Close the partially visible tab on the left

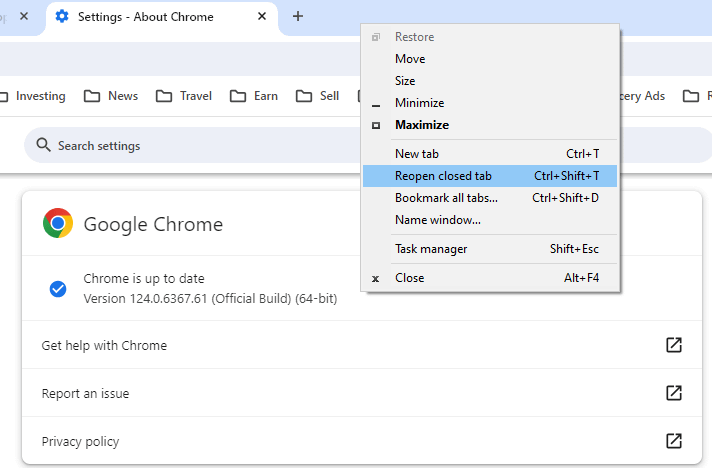[x=24, y=16]
